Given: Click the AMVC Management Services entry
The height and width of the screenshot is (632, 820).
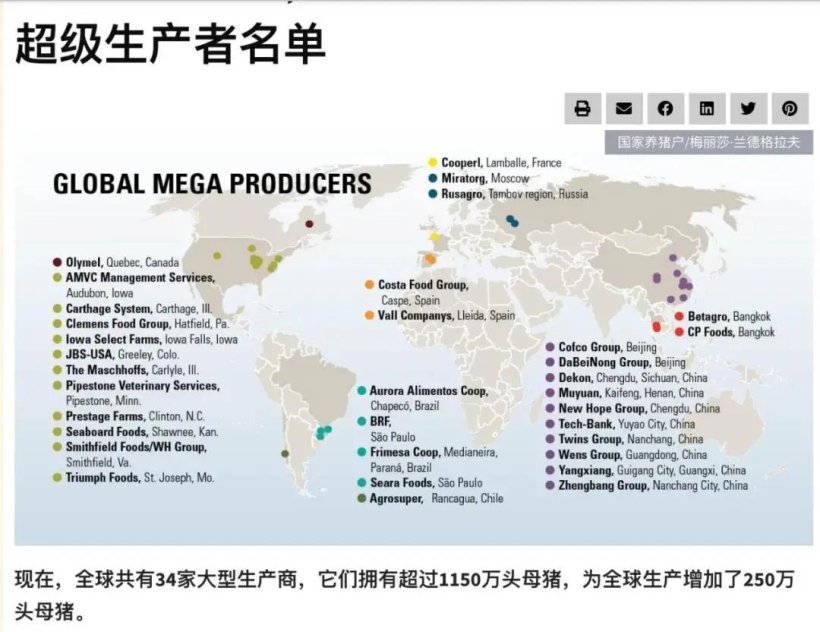Looking at the screenshot, I should click(134, 285).
